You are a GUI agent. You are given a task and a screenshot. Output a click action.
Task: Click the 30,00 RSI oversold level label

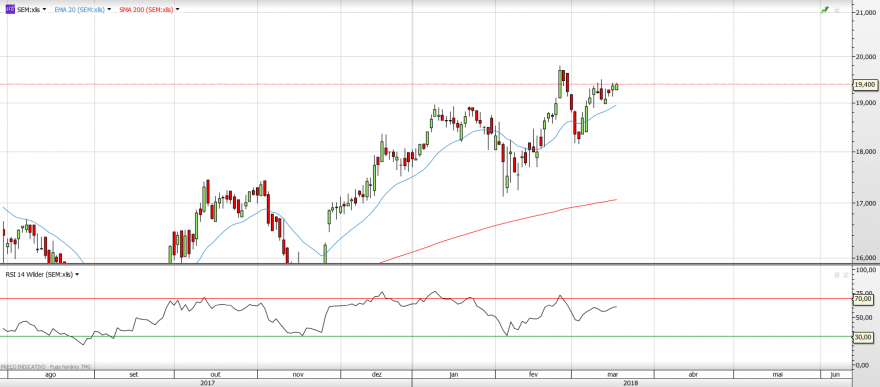(863, 337)
